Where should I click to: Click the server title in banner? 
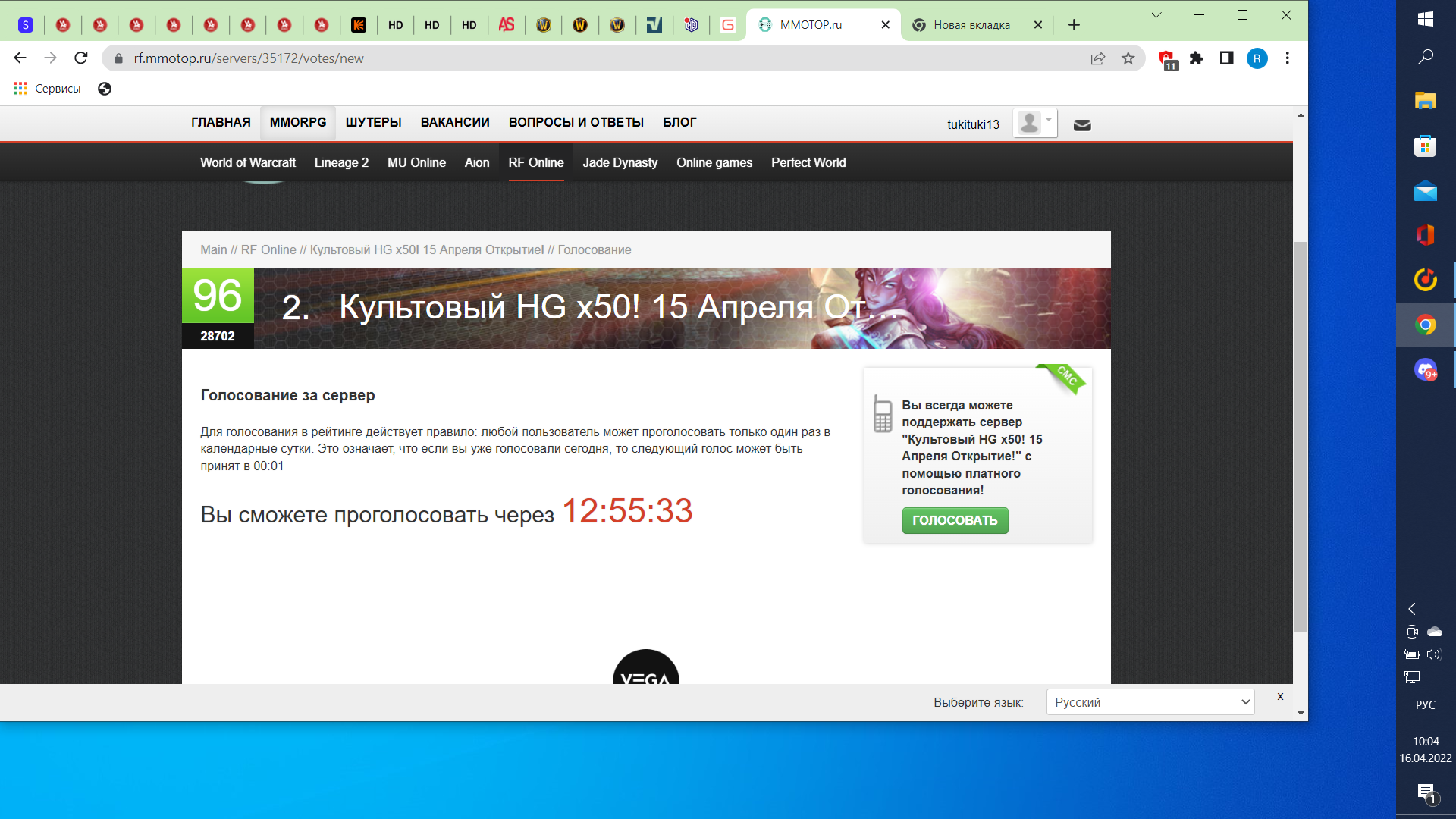(x=618, y=307)
